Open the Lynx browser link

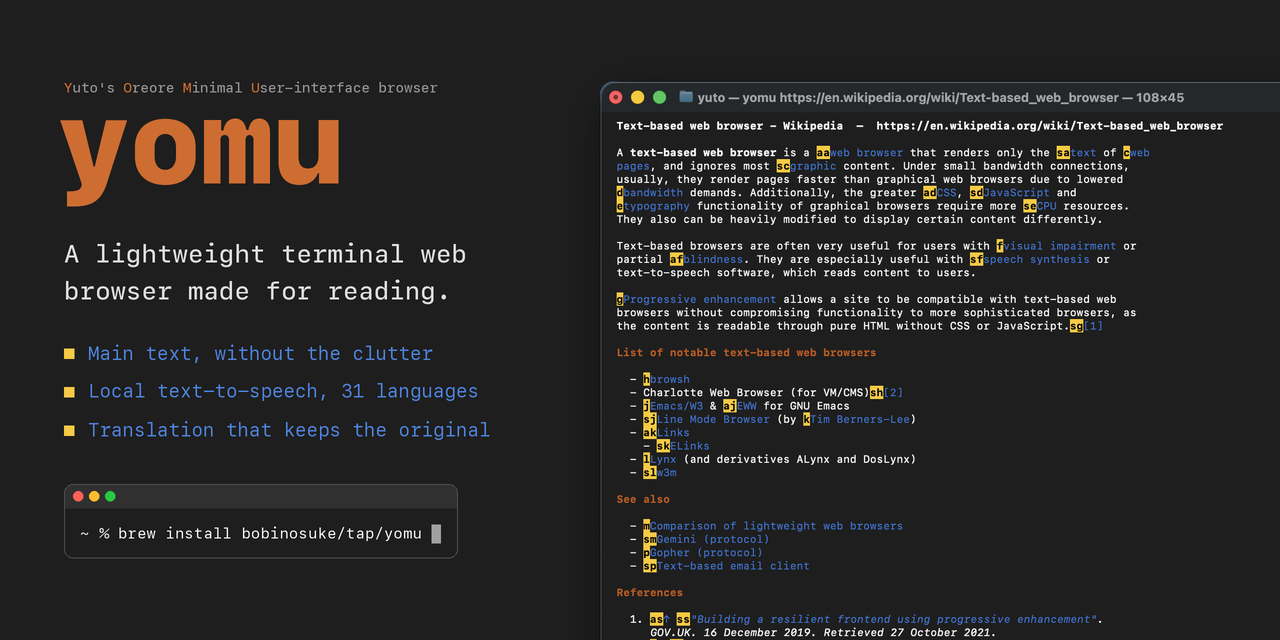[663, 459]
